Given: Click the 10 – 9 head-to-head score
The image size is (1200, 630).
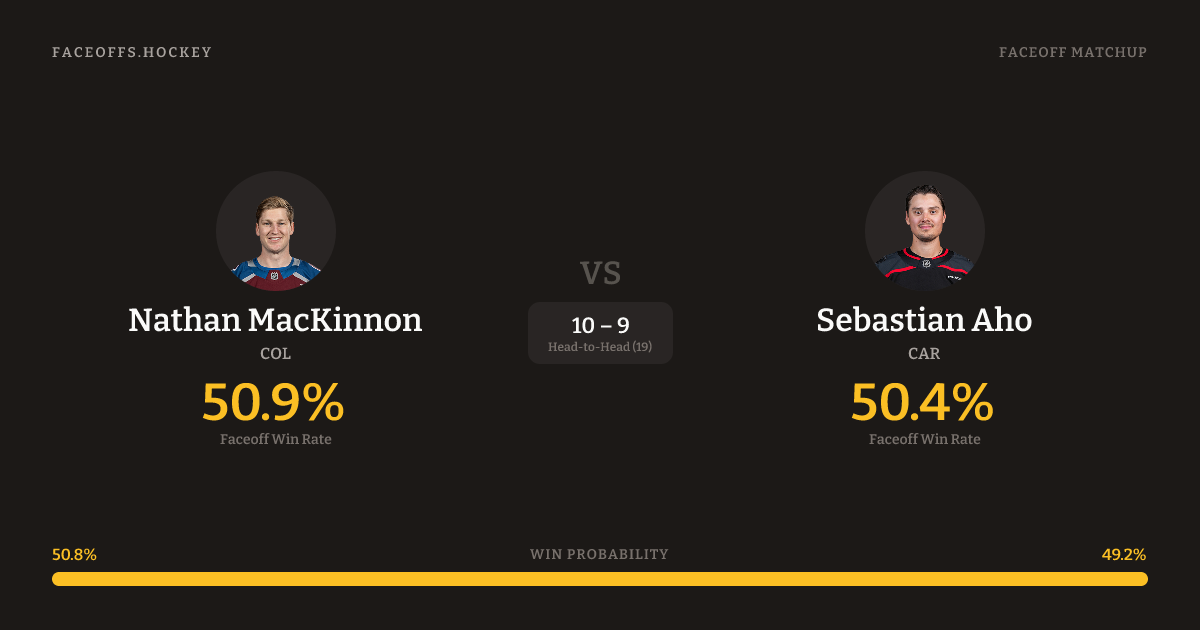Looking at the screenshot, I should (600, 325).
